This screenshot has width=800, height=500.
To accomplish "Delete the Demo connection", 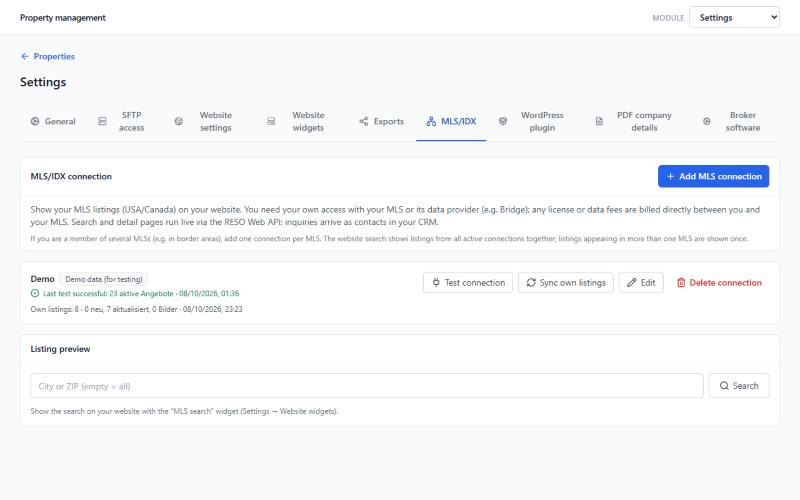I will click(719, 283).
